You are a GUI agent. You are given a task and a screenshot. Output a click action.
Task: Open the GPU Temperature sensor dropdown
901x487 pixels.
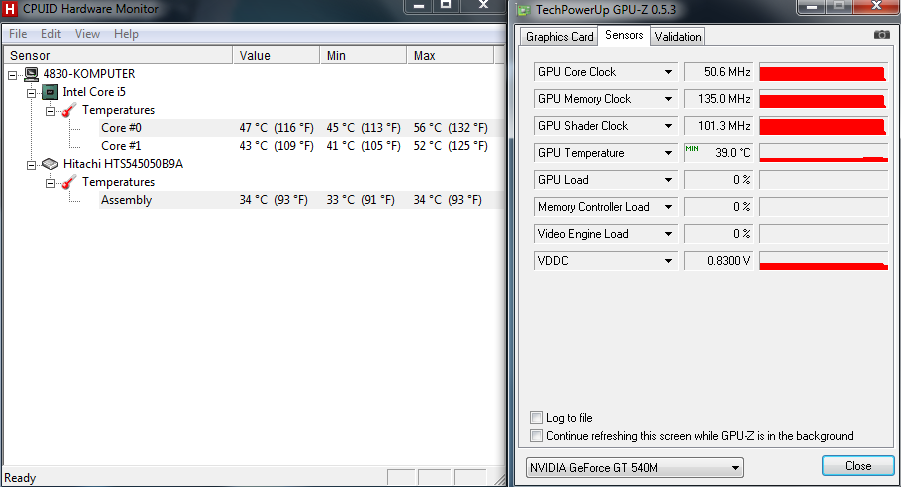pyautogui.click(x=668, y=153)
